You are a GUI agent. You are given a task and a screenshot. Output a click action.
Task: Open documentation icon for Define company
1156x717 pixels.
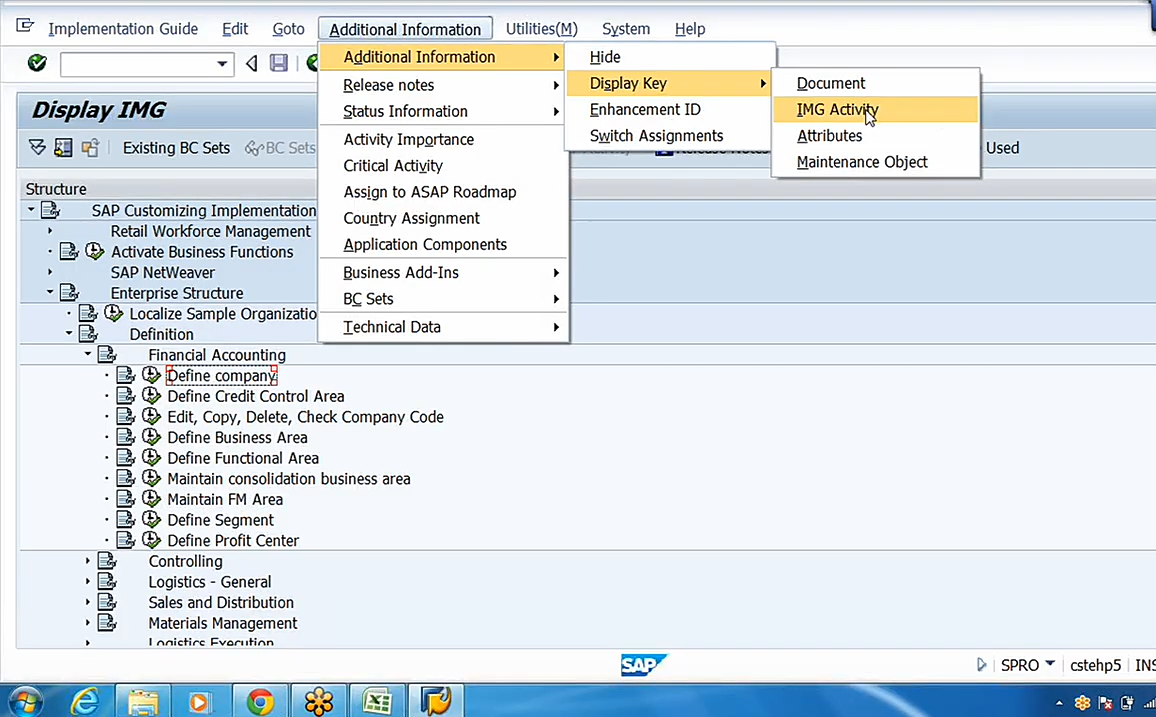click(x=126, y=375)
